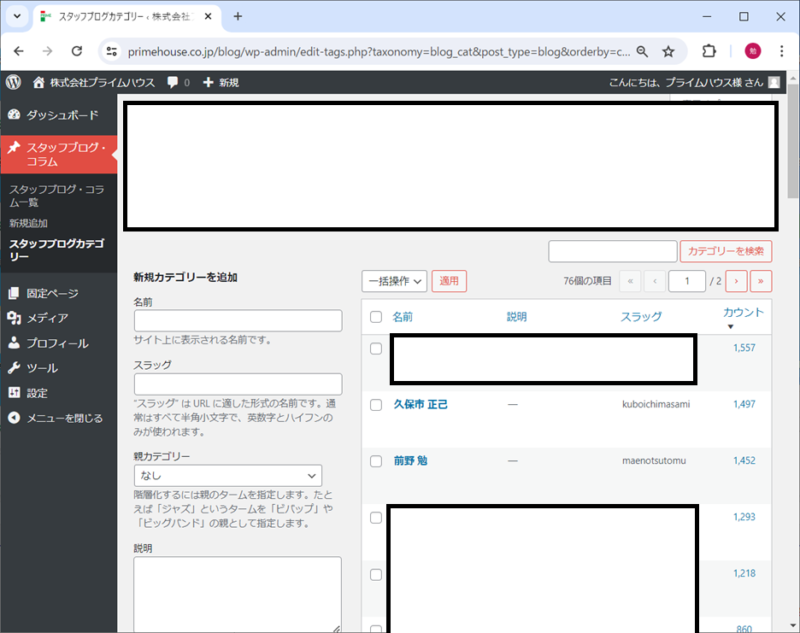Open the 1,497 count link

[x=744, y=404]
